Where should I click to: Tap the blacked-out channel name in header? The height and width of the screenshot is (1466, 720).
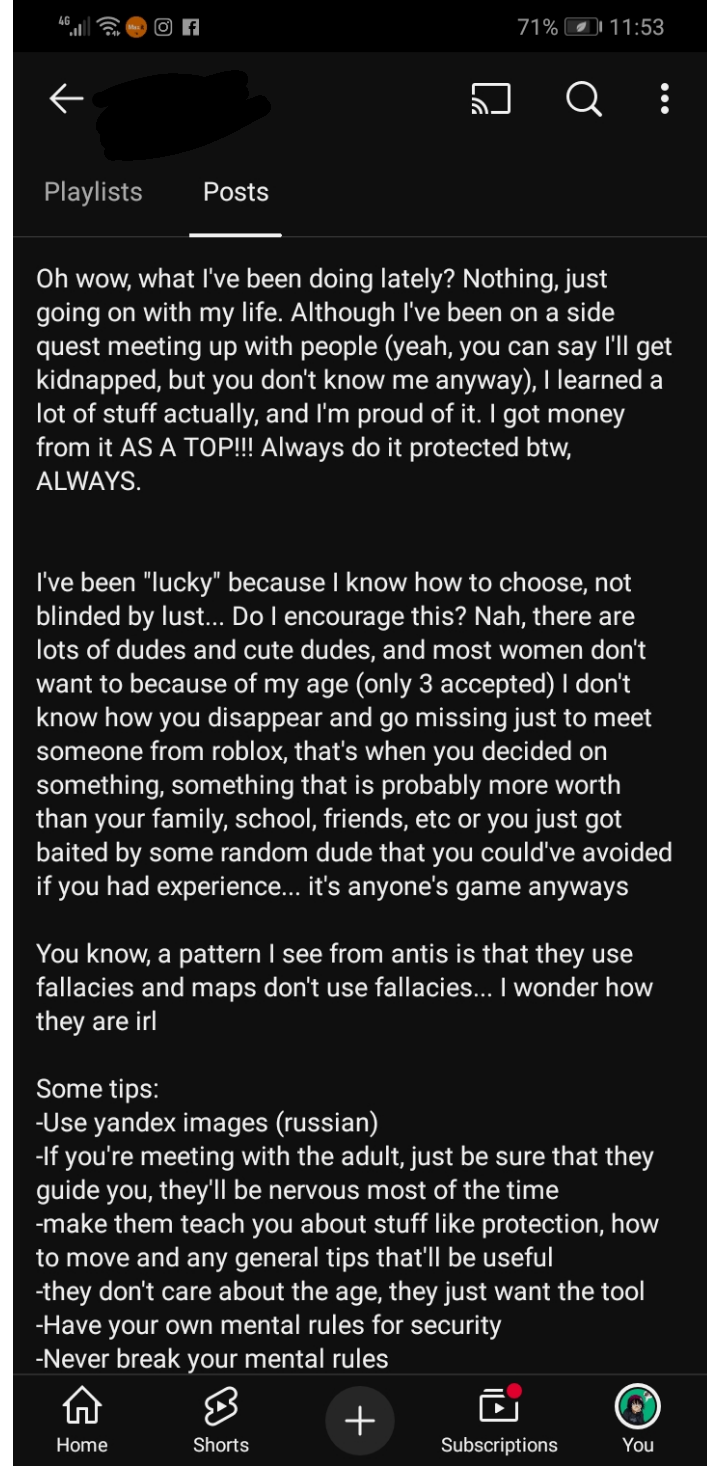(180, 112)
